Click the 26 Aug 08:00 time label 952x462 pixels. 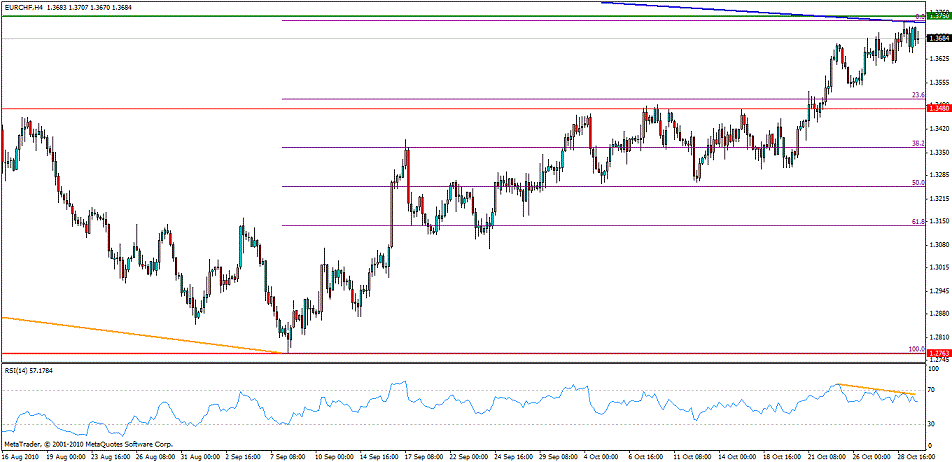154,455
